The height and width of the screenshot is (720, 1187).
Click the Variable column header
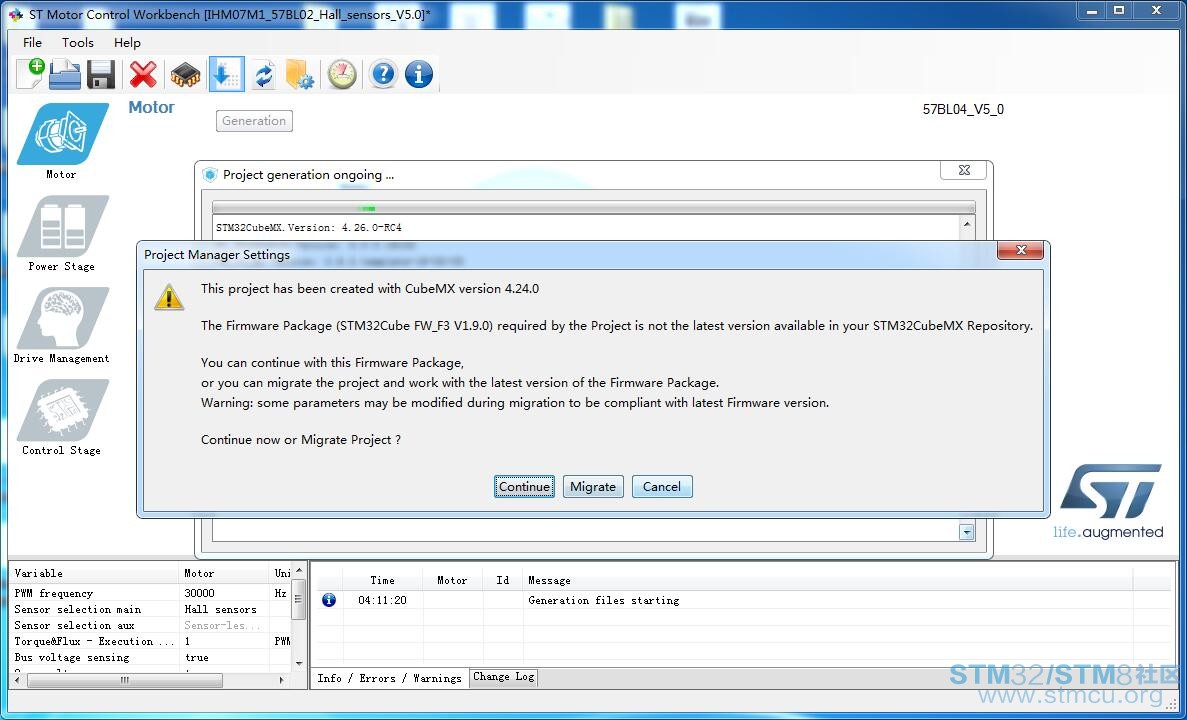click(95, 573)
